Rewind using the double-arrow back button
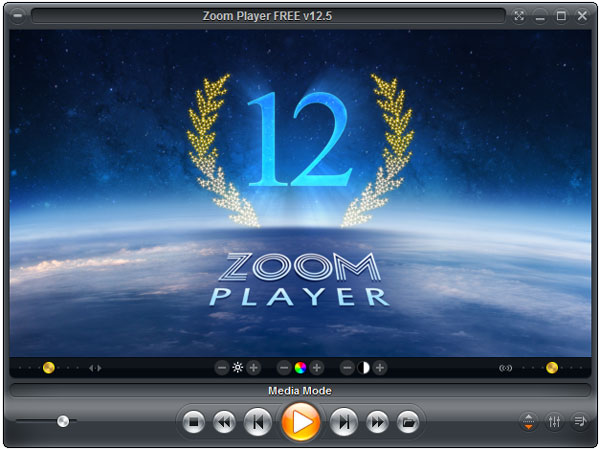 pyautogui.click(x=224, y=422)
